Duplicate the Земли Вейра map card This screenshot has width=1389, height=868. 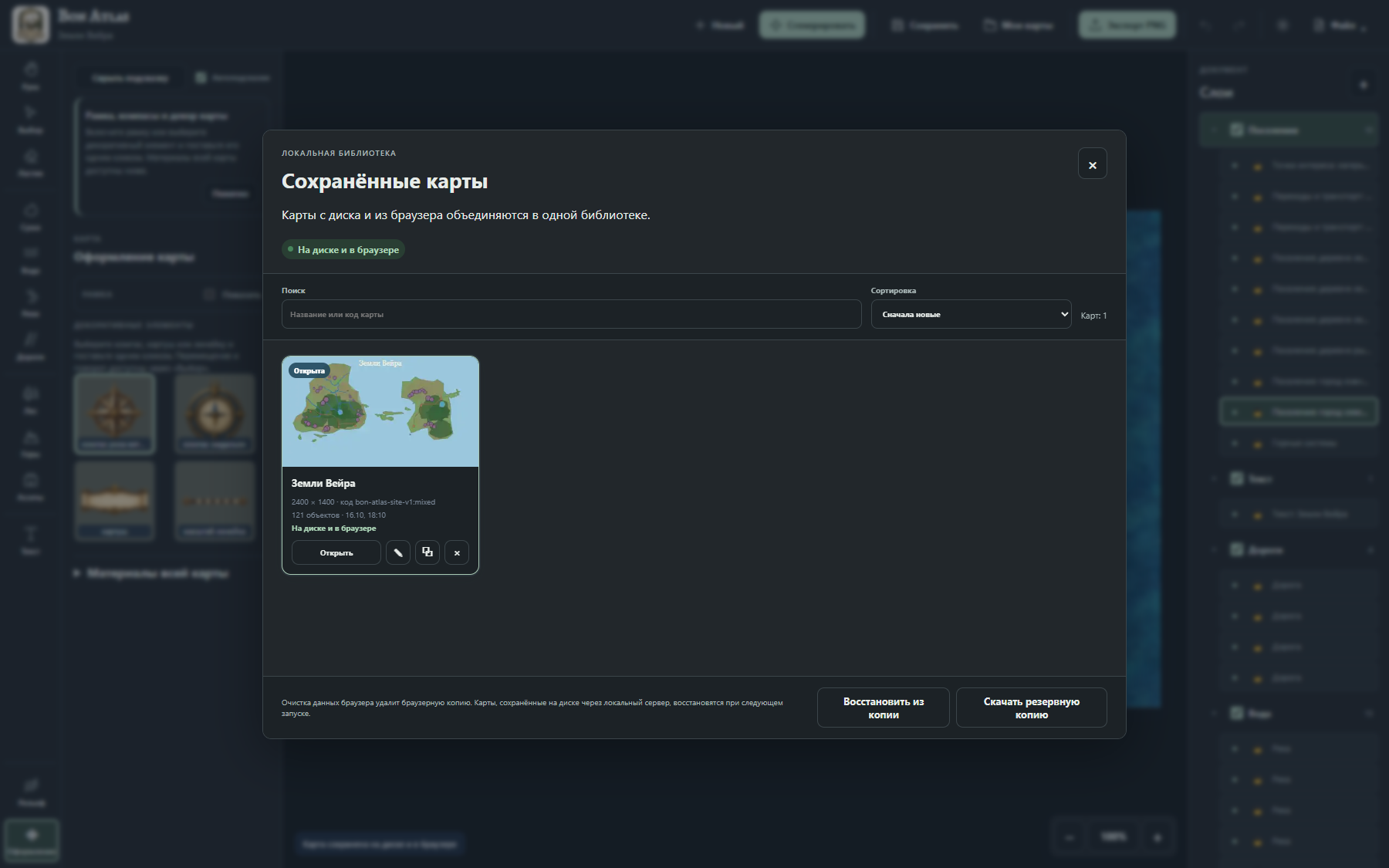(x=428, y=552)
